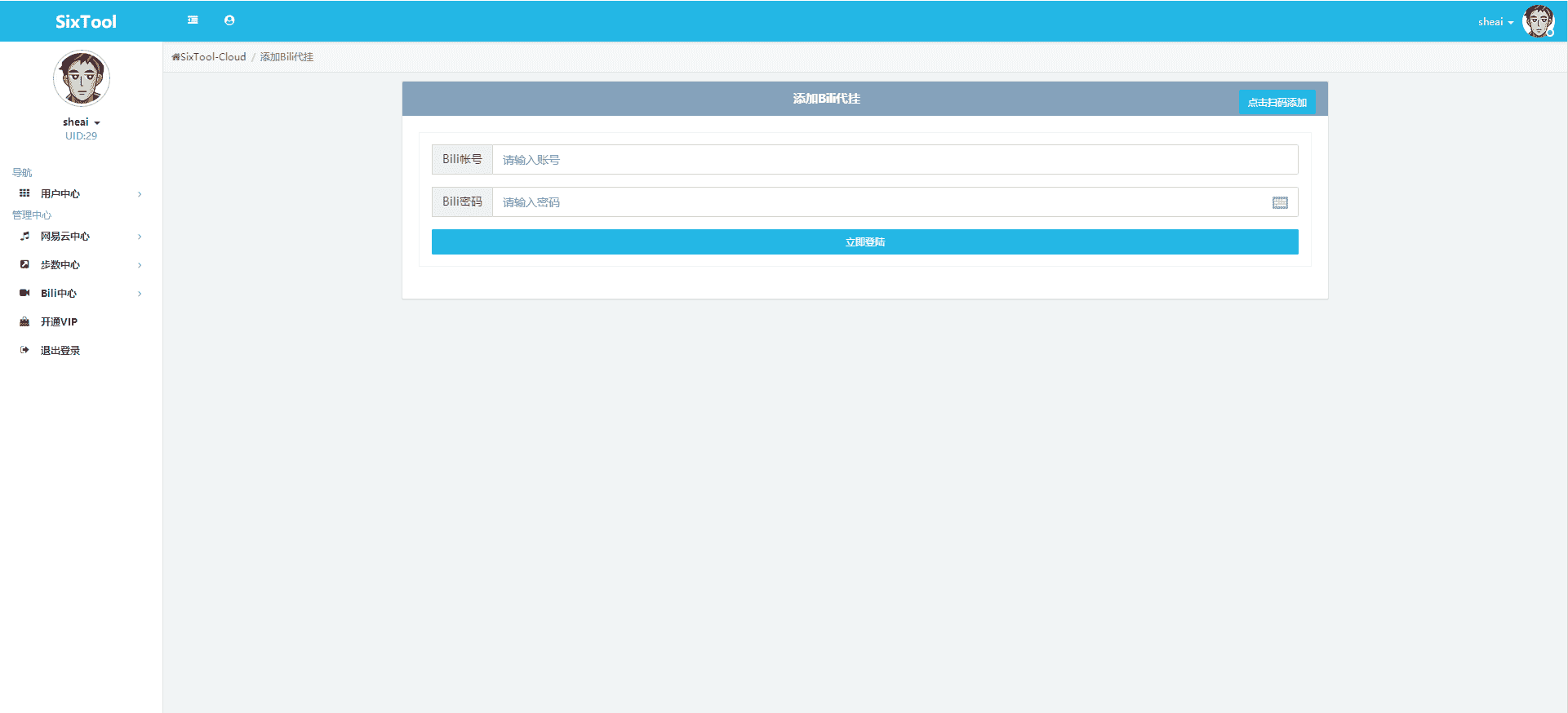
Task: Expand the 用户中心 chevron arrow
Action: (x=140, y=194)
